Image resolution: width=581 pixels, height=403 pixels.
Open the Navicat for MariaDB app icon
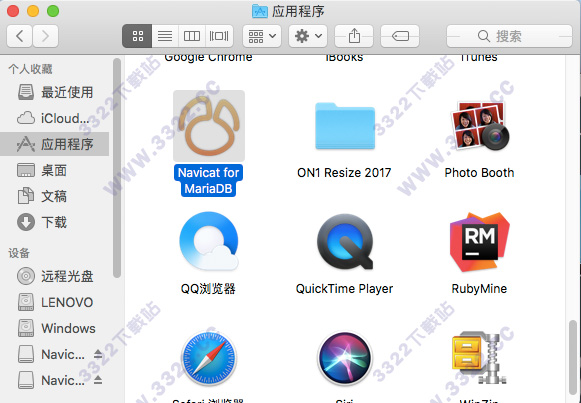pyautogui.click(x=209, y=126)
